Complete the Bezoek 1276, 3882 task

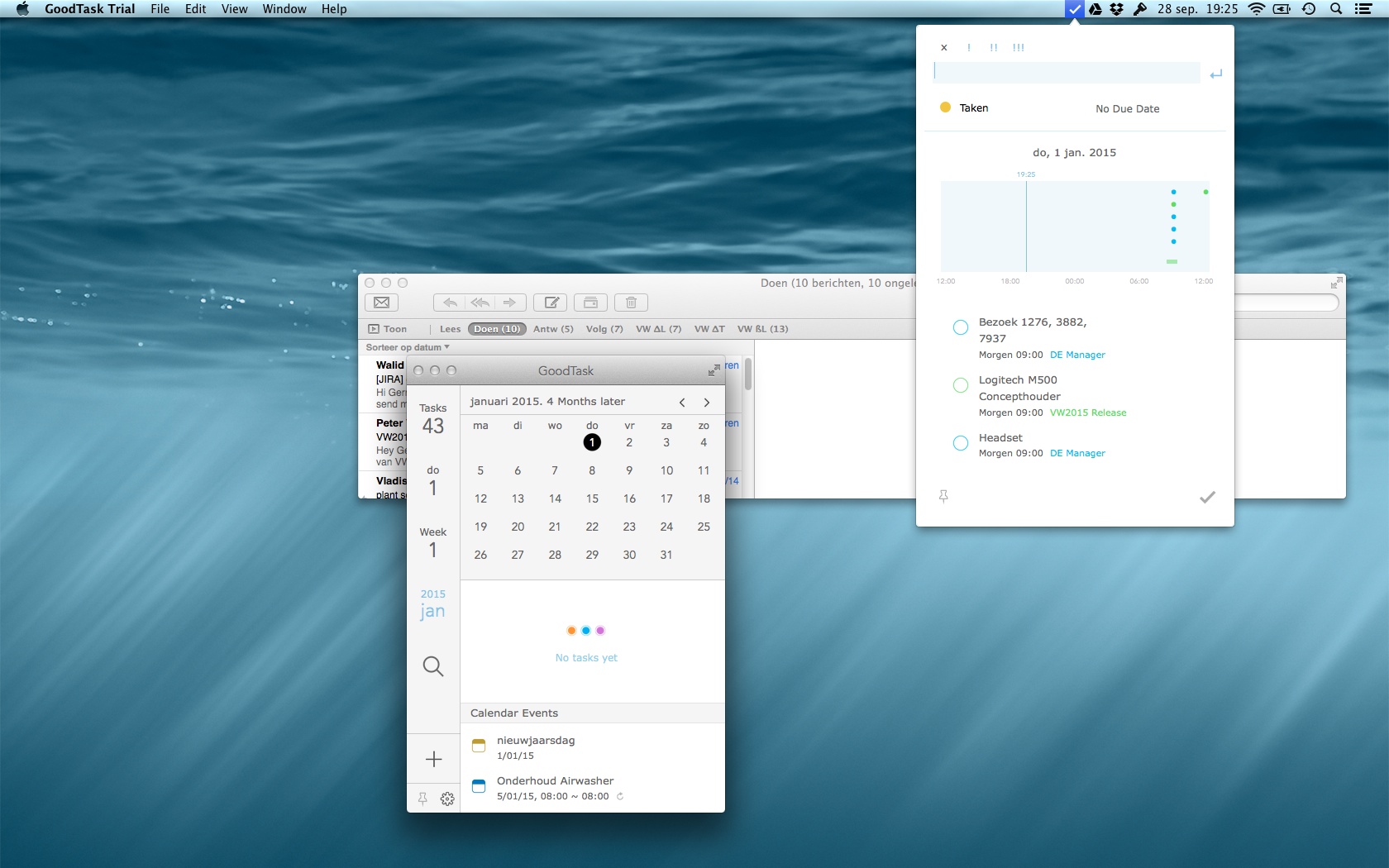961,327
